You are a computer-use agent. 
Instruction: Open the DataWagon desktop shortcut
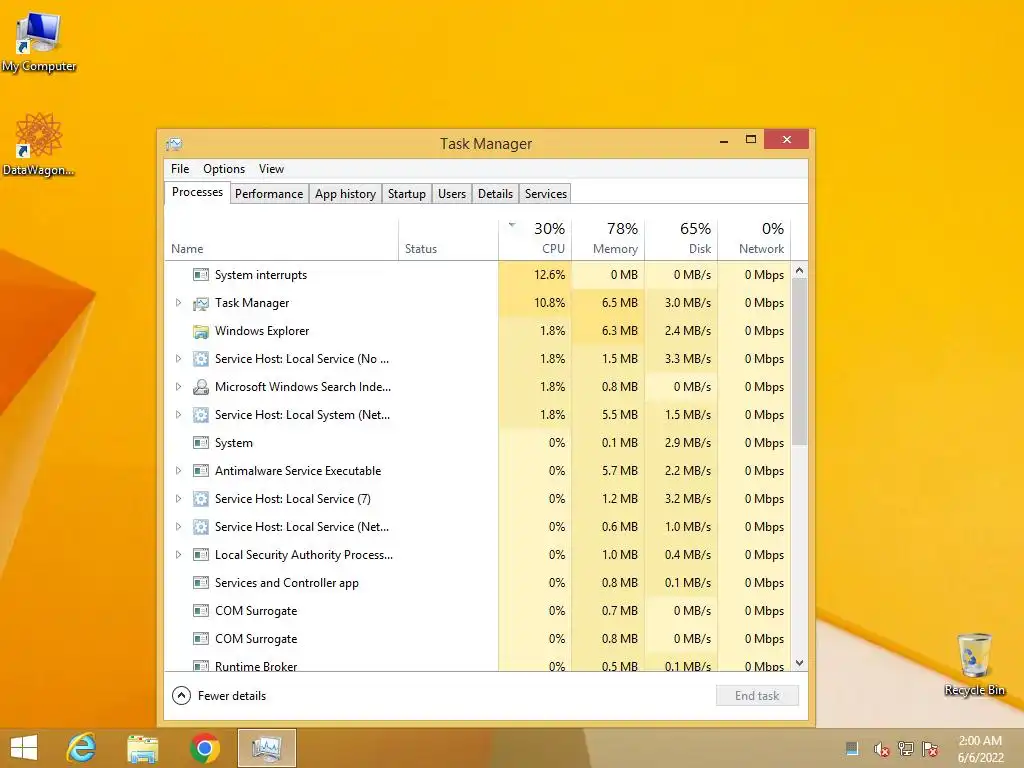click(x=39, y=144)
